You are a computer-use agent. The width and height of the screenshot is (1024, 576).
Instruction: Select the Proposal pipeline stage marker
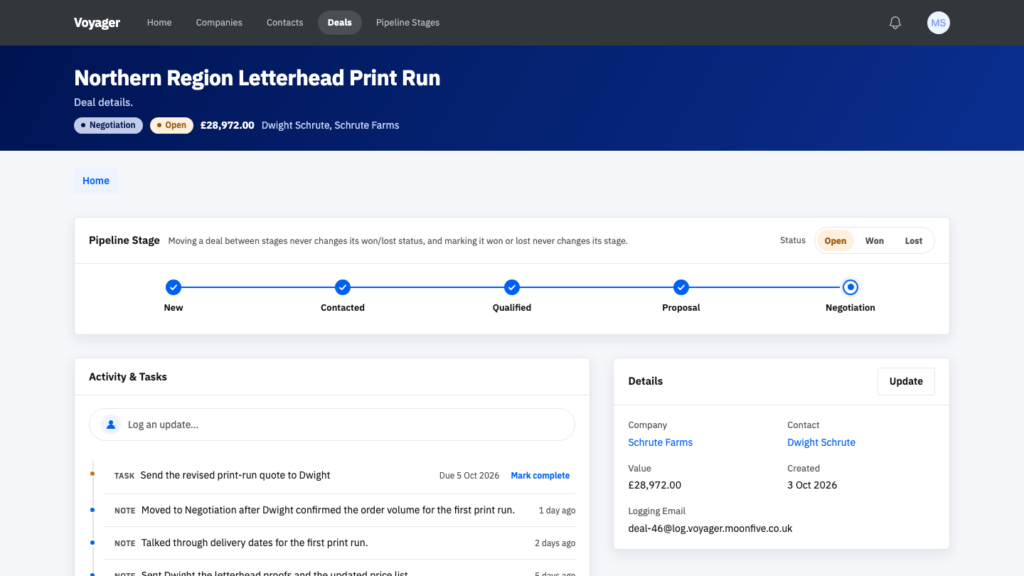680,287
